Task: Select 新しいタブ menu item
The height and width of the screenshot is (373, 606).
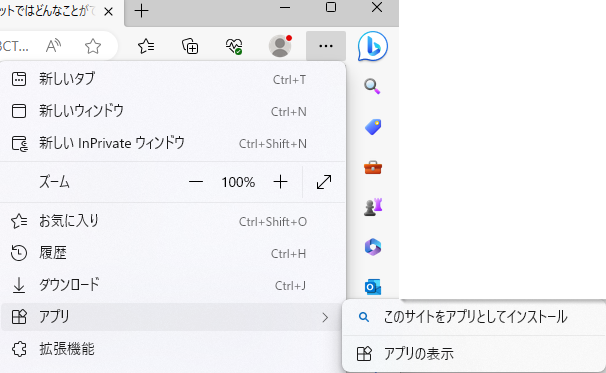Action: [x=173, y=79]
